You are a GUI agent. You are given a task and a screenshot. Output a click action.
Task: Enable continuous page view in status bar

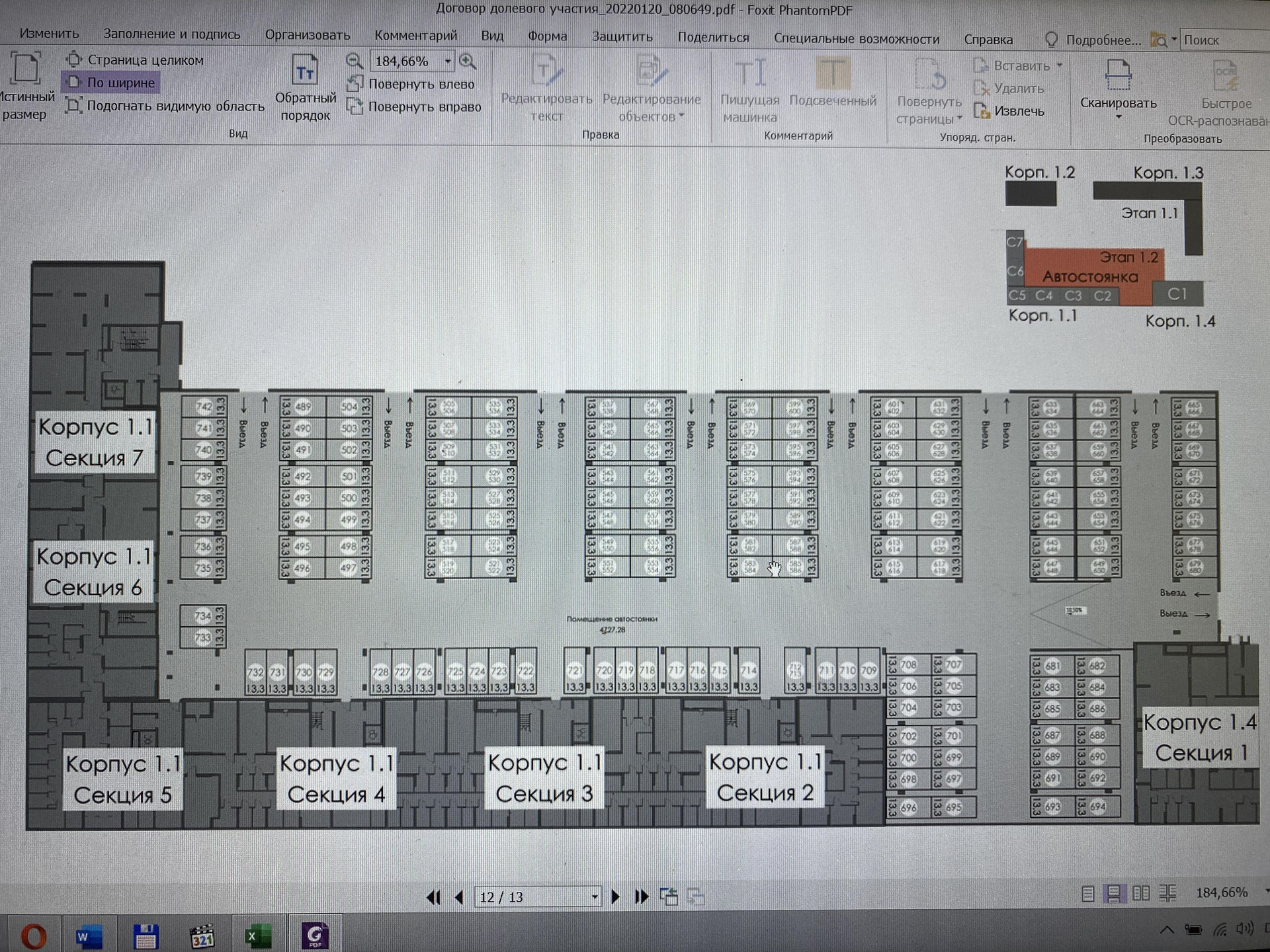(x=1114, y=894)
